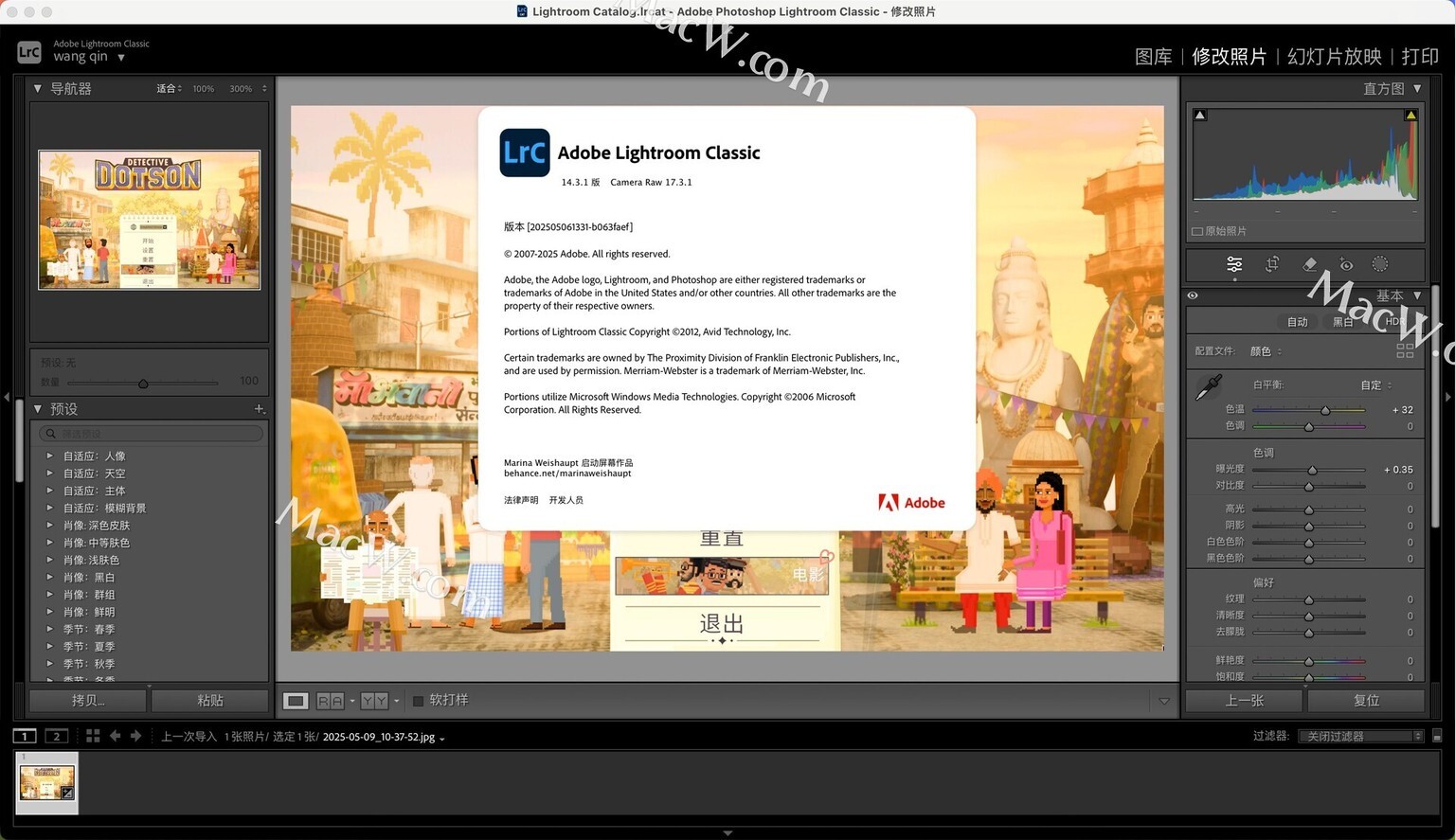Click the 复位 reset button
Image resolution: width=1455 pixels, height=840 pixels.
point(1366,701)
